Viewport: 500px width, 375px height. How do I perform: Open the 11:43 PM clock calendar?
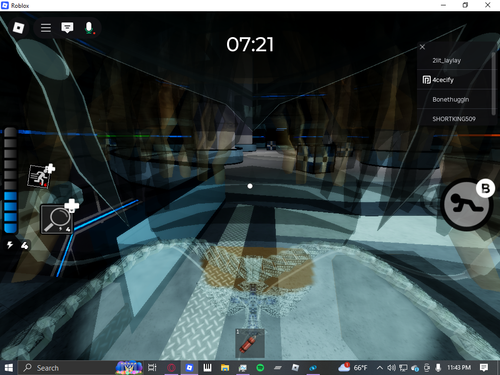[459, 368]
